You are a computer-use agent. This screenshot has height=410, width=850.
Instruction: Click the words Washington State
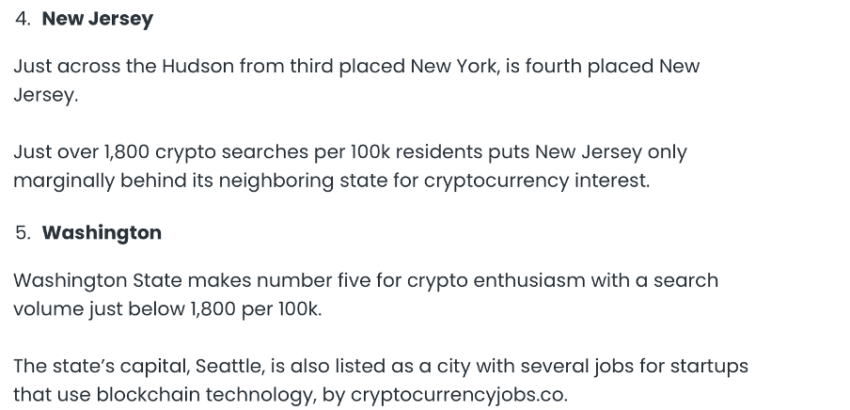point(98,281)
